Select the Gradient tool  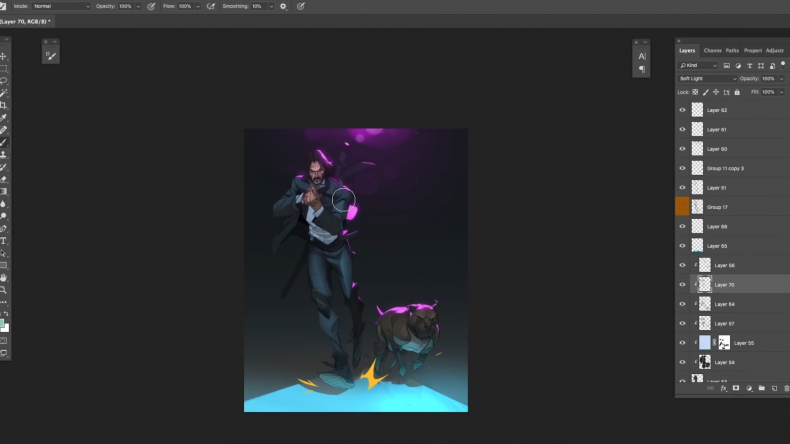click(x=4, y=192)
